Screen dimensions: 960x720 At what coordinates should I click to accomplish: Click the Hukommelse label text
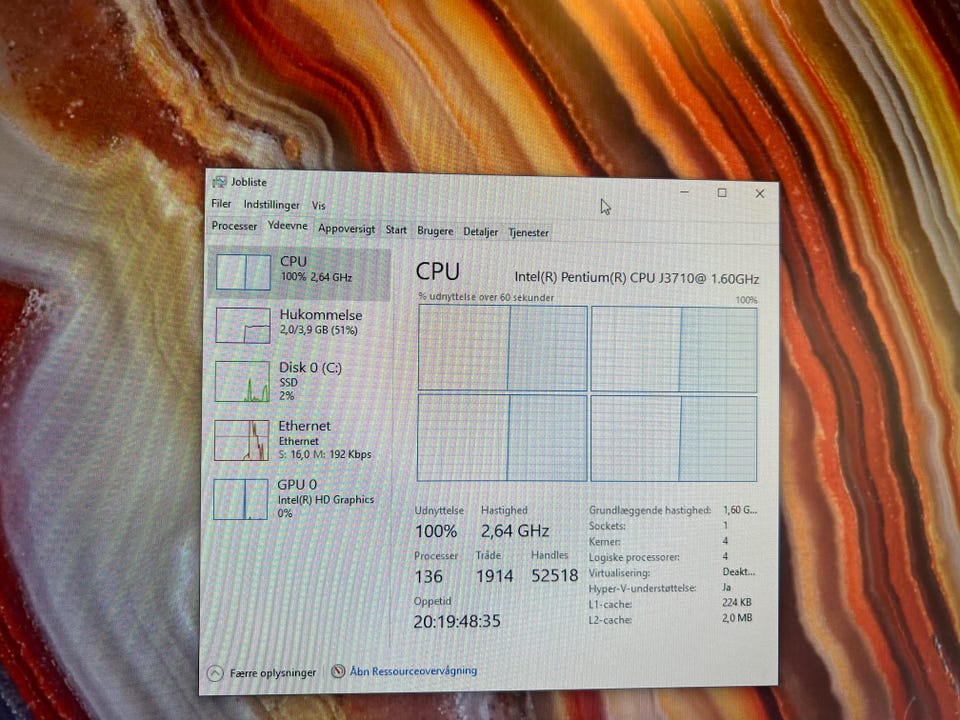321,315
